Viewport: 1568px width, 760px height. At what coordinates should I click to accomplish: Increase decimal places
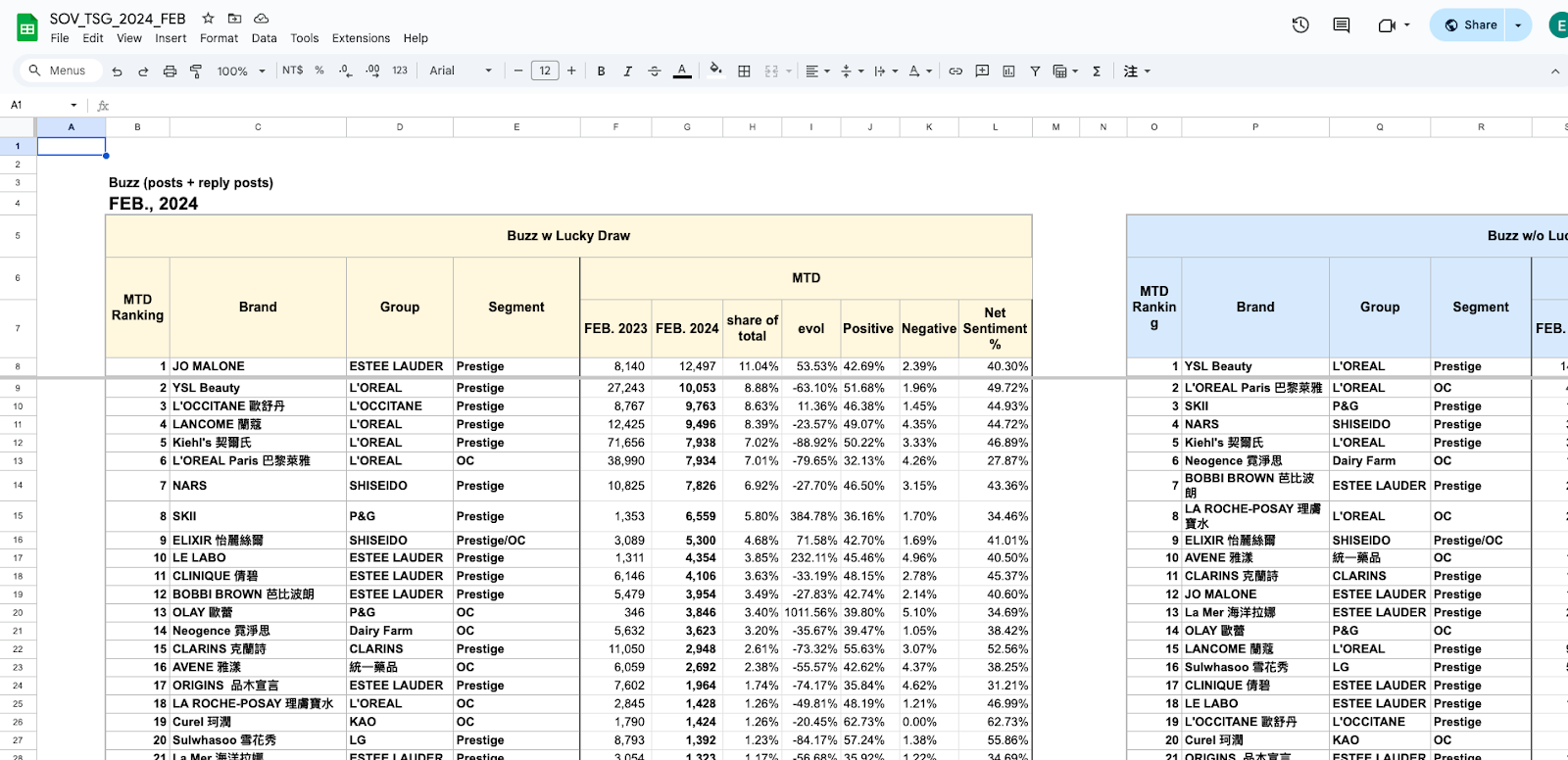pyautogui.click(x=372, y=71)
